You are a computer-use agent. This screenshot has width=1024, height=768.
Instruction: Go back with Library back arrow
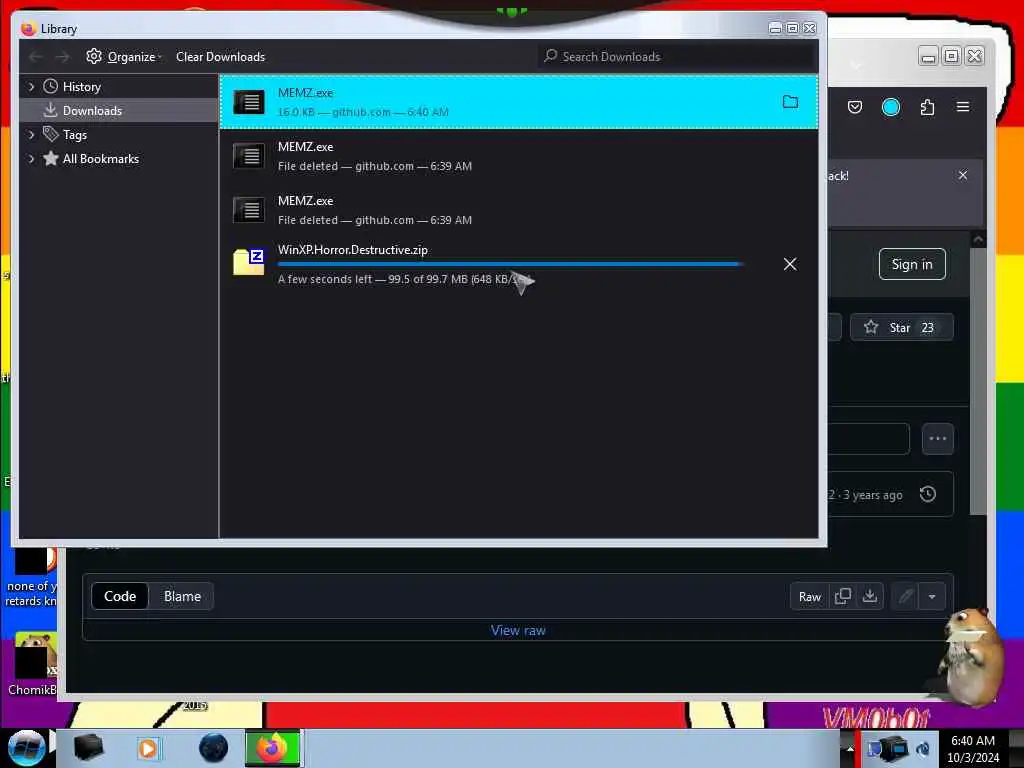(x=36, y=57)
